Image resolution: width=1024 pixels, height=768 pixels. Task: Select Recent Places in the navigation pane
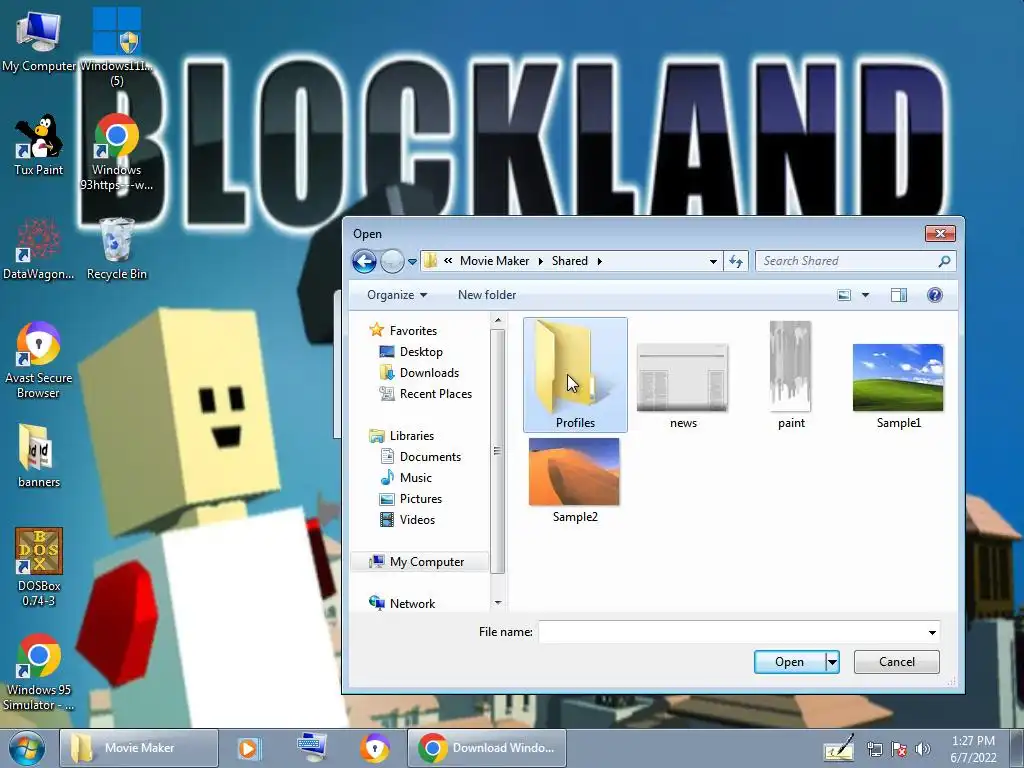[x=426, y=394]
